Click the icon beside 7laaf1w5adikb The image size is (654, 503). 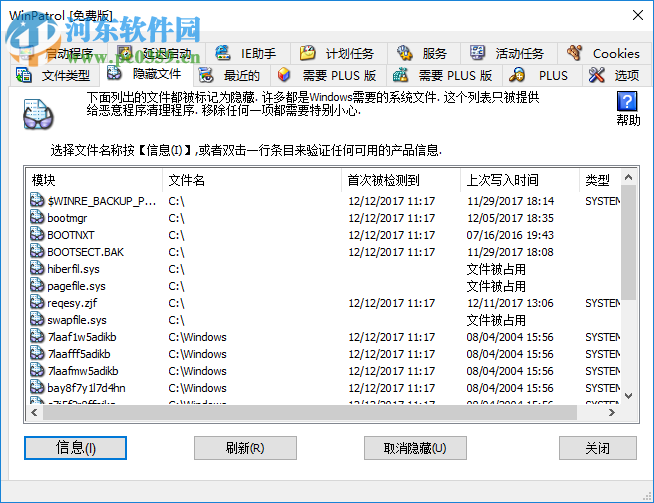(37, 336)
